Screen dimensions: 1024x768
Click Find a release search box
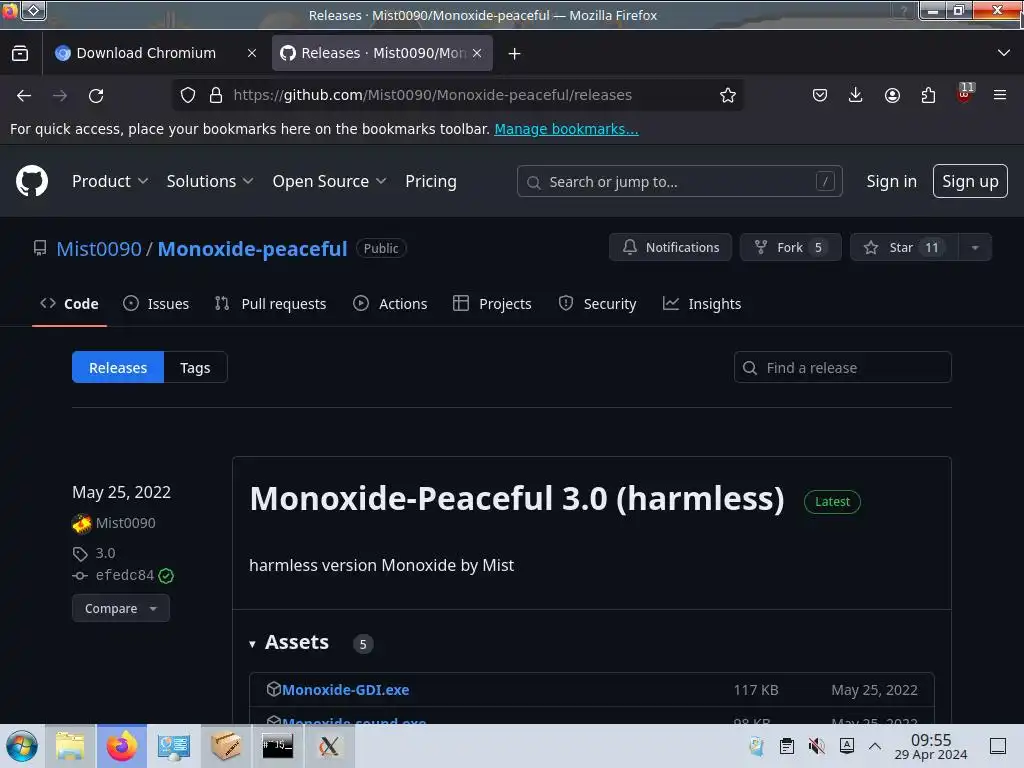coord(842,368)
